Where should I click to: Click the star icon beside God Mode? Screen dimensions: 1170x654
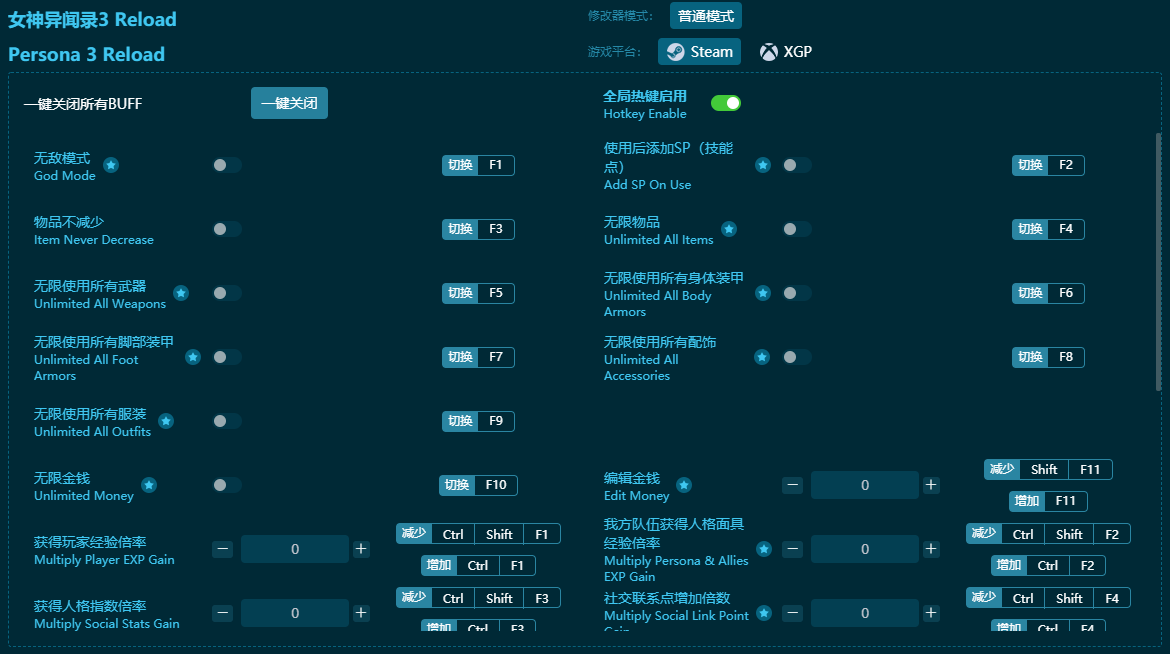pos(110,166)
